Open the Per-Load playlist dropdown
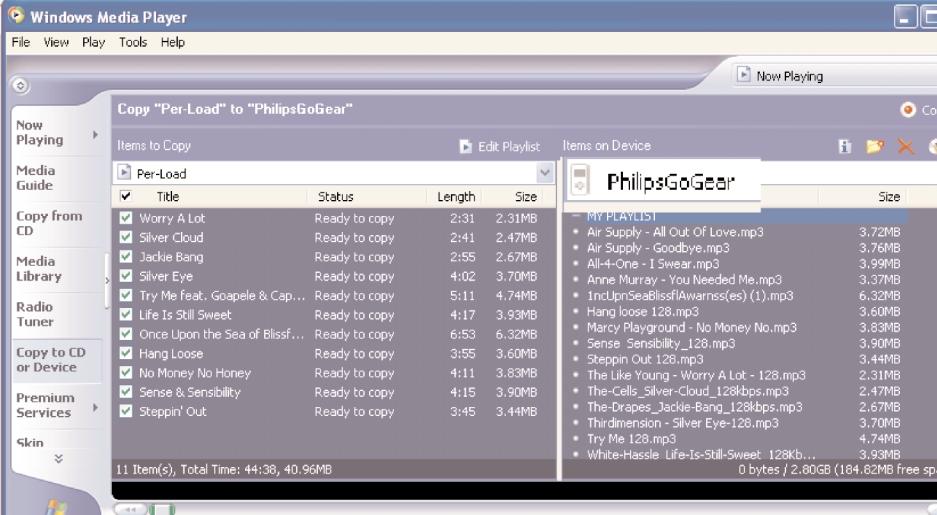 click(x=544, y=173)
